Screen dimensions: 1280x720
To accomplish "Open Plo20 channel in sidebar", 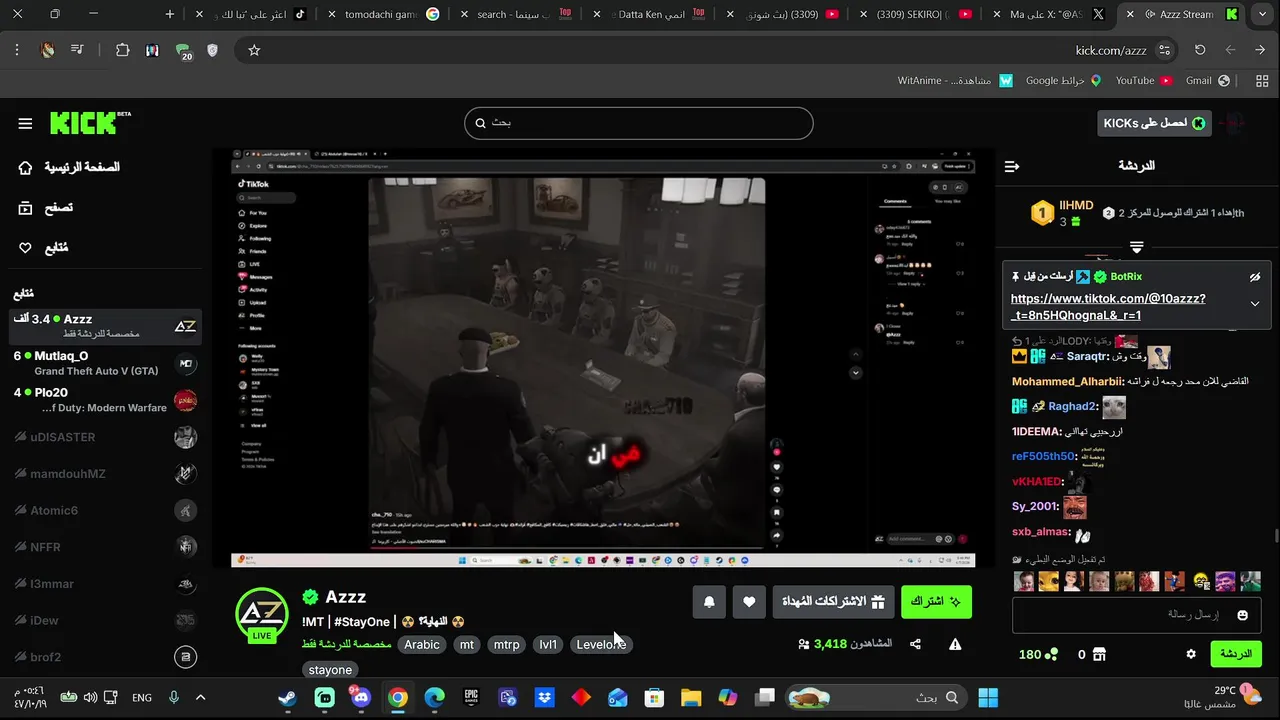I will (105, 400).
